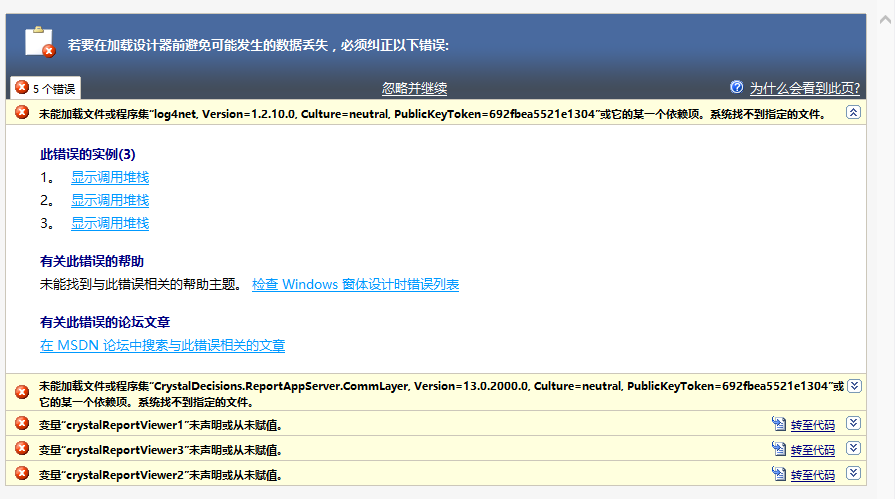The height and width of the screenshot is (499, 895).
Task: Open second 显示调用堆栈 link
Action: point(110,200)
